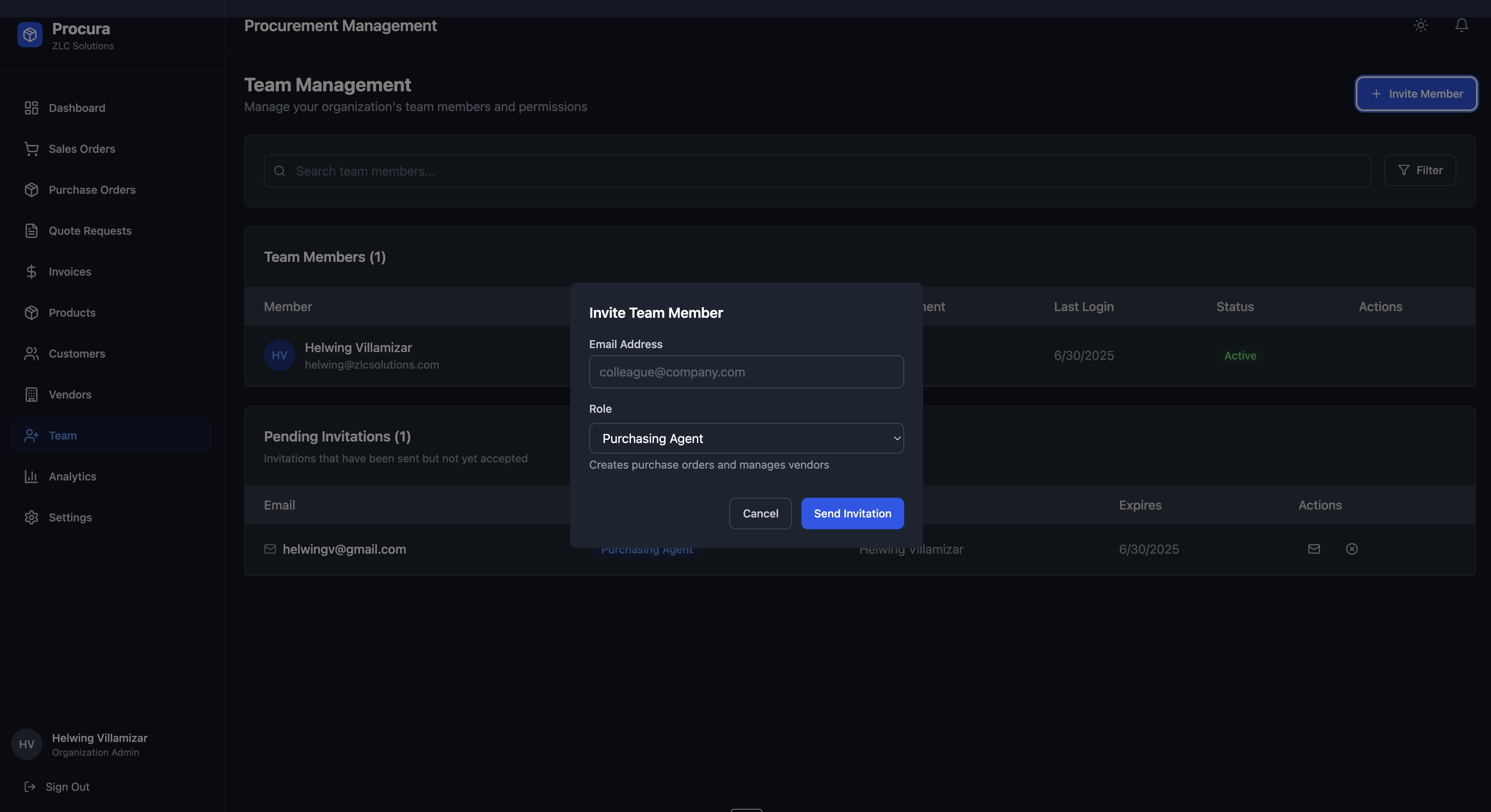Go to Dashboard in sidebar
This screenshot has height=812, width=1491.
point(76,108)
